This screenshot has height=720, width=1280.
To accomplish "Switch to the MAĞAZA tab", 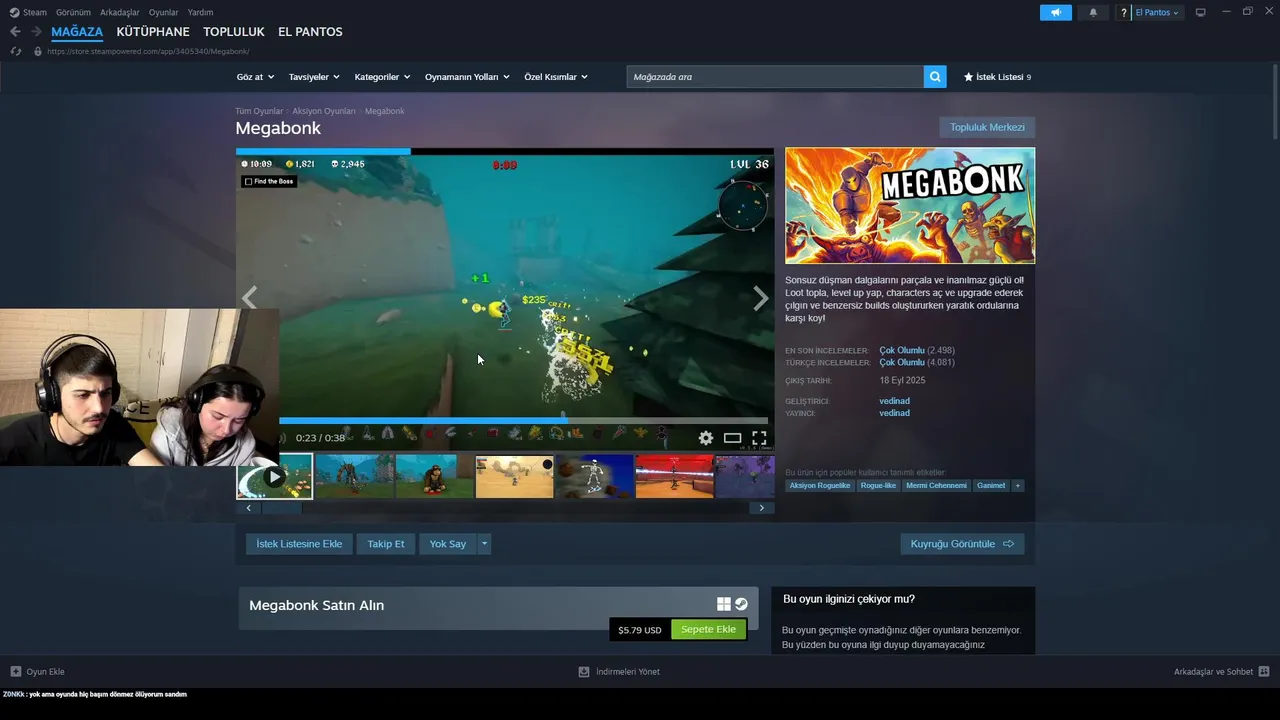I will [77, 32].
